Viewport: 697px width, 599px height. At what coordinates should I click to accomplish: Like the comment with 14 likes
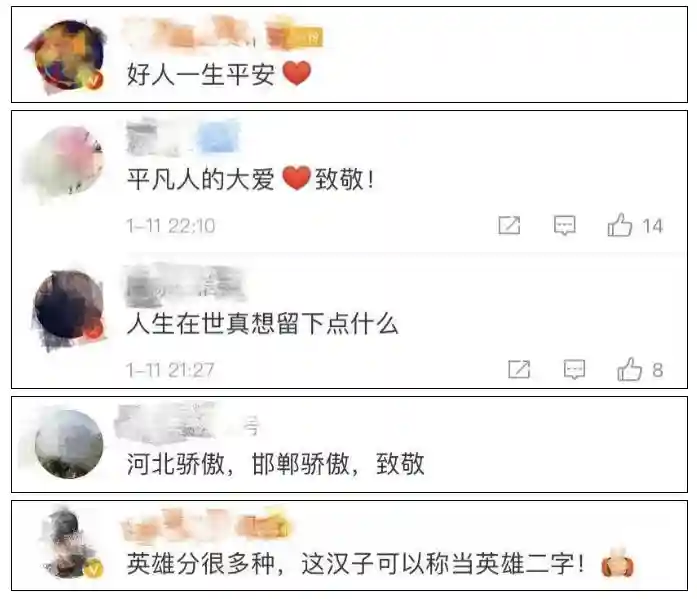pos(620,224)
